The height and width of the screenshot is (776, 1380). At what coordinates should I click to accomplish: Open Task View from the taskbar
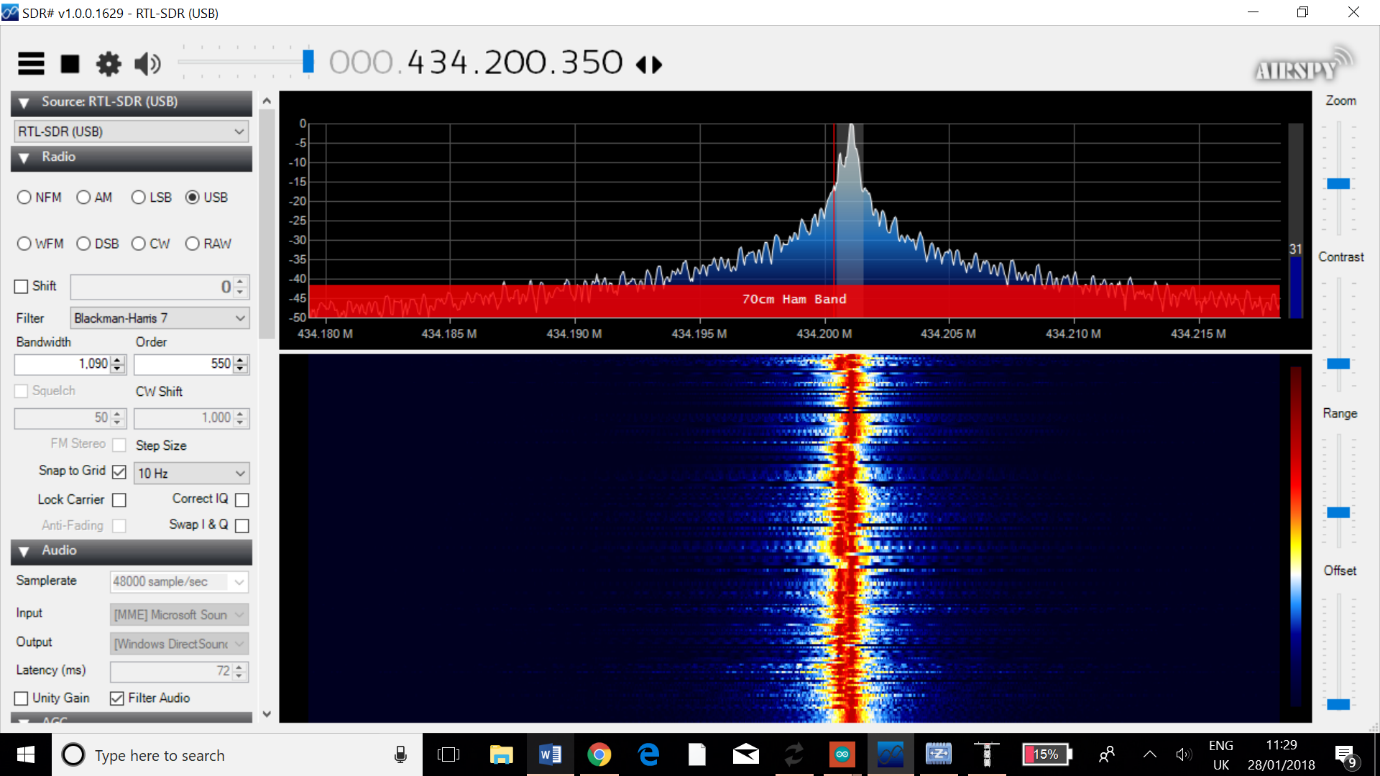449,755
